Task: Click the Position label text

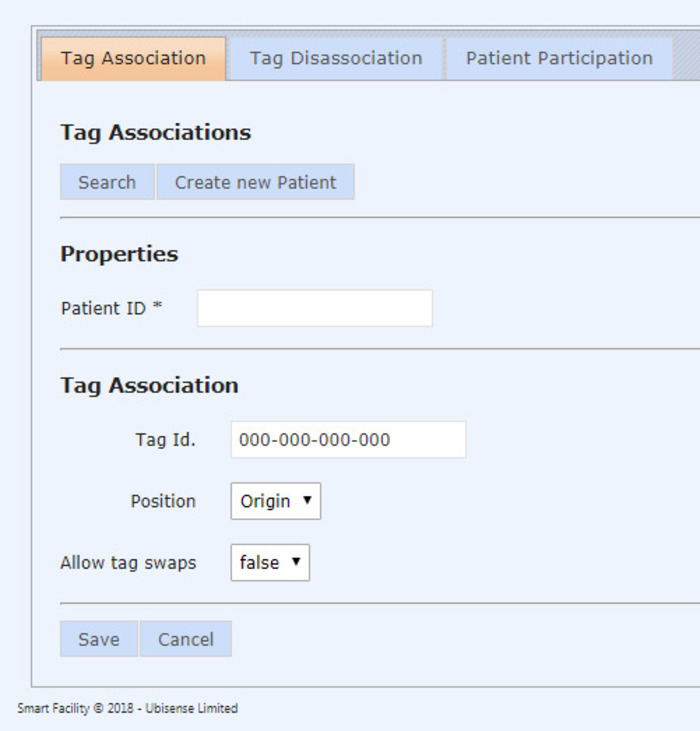Action: [x=163, y=501]
